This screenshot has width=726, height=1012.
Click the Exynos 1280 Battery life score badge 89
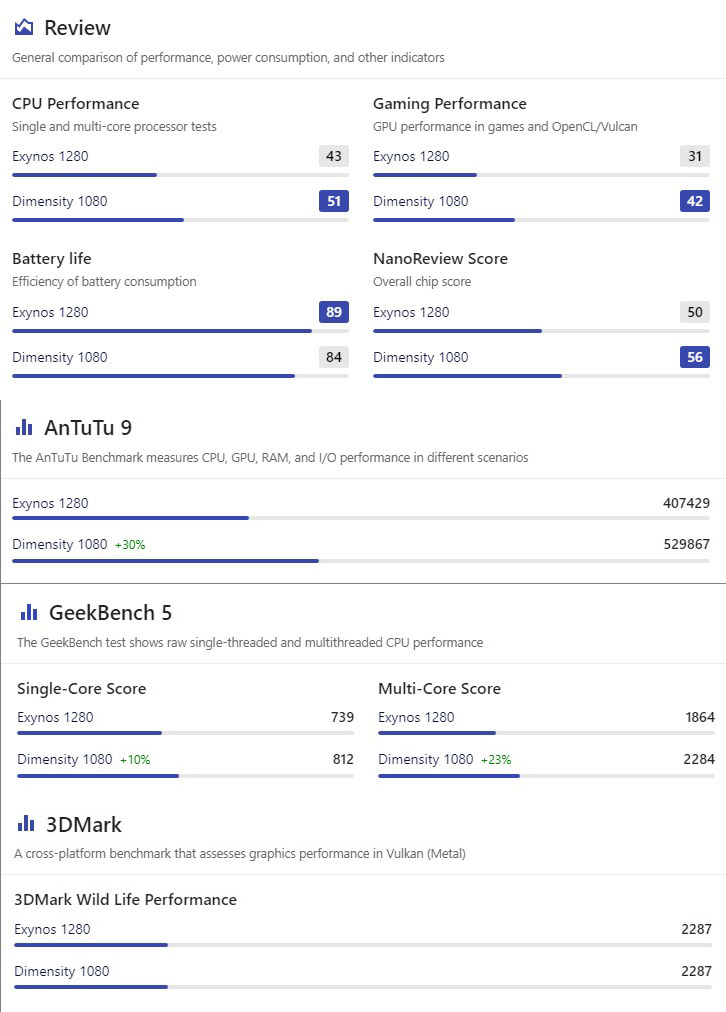click(334, 312)
